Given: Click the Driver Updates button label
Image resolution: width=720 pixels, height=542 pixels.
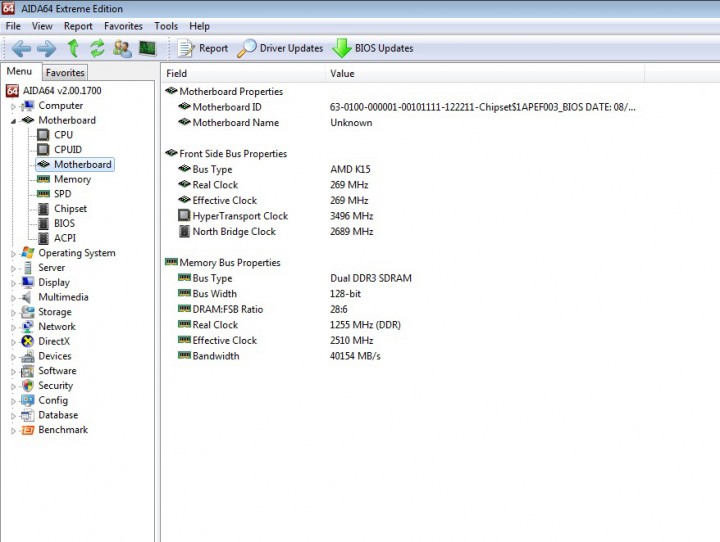Looking at the screenshot, I should 291,48.
